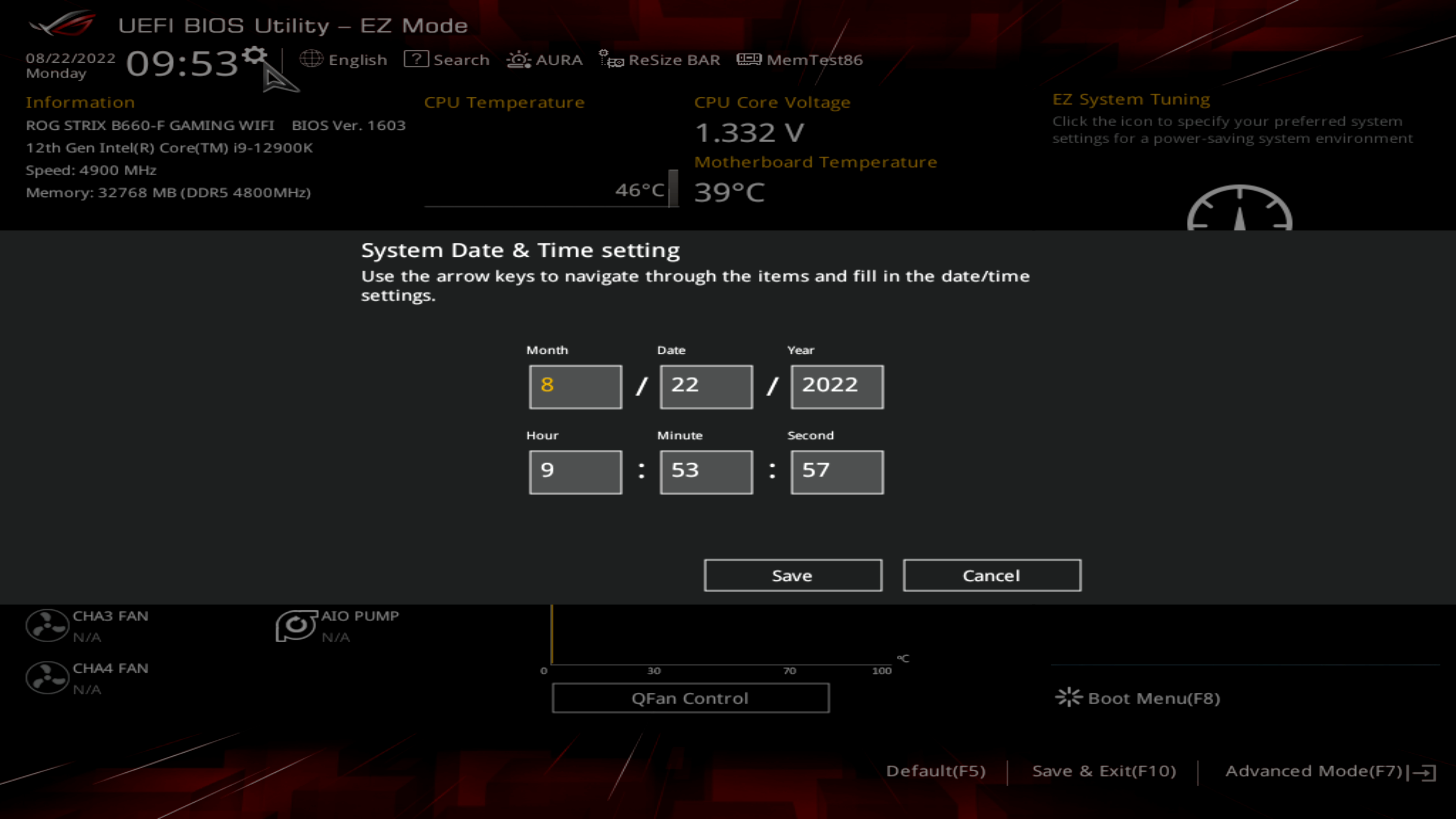This screenshot has width=1456, height=819.
Task: Click the ReSize BAR icon
Action: [x=611, y=59]
